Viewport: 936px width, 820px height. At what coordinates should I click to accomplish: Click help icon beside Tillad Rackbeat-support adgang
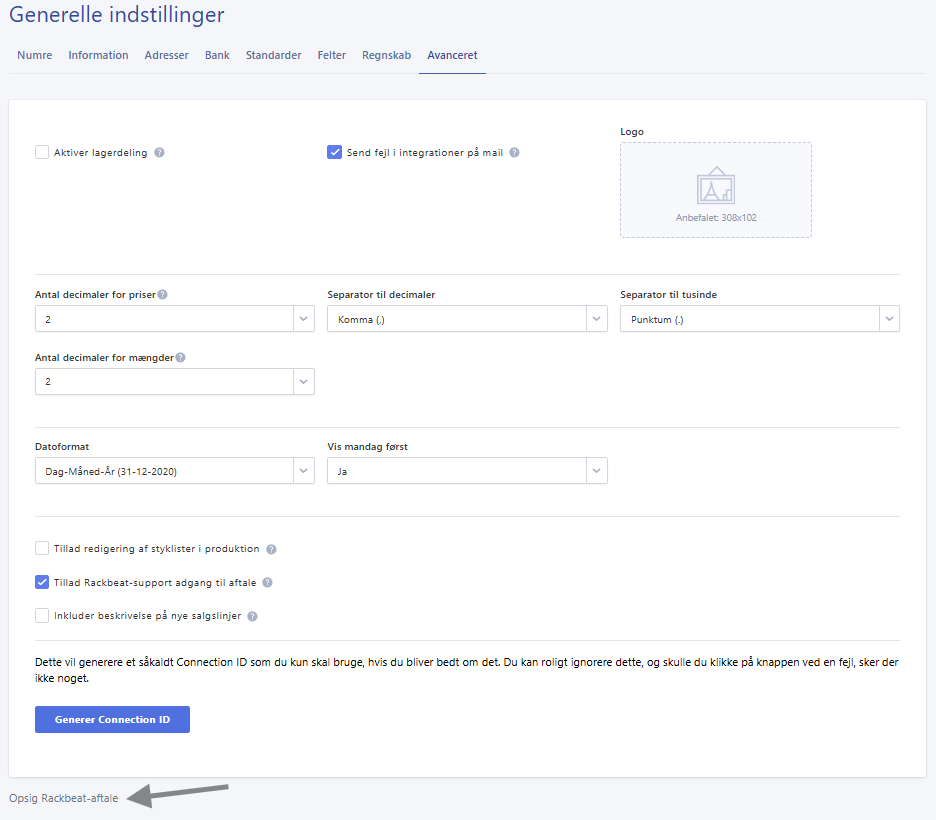[267, 583]
